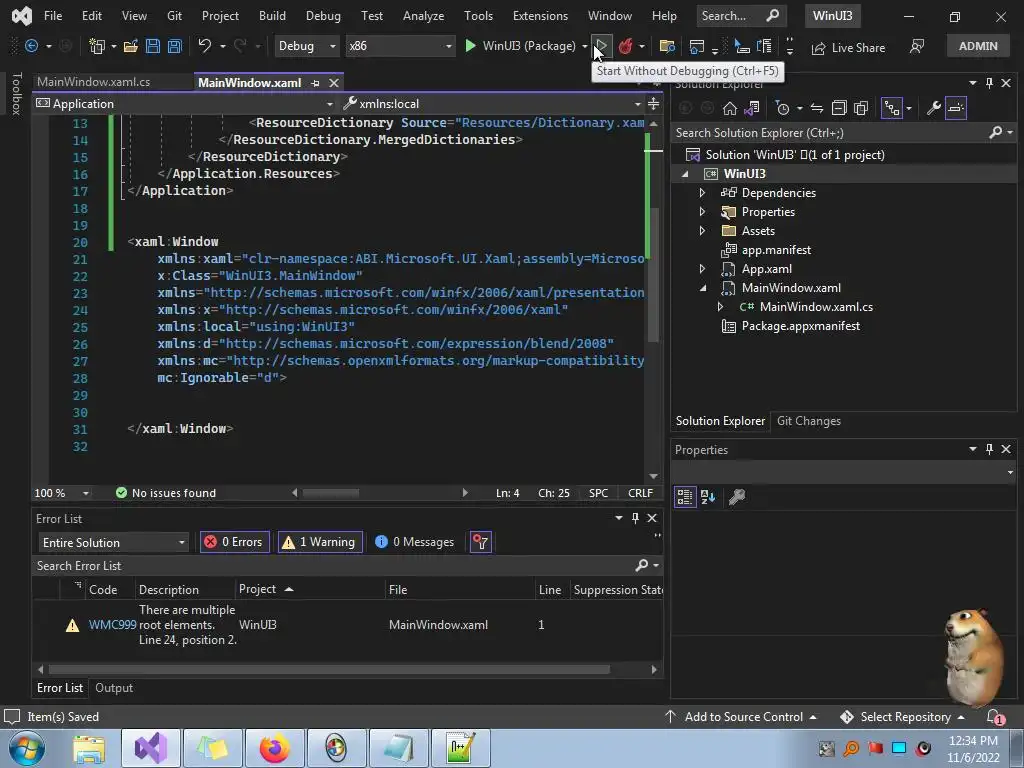Screen dimensions: 1024x768
Task: Open xmlns:local member dropdown
Action: pyautogui.click(x=492, y=104)
